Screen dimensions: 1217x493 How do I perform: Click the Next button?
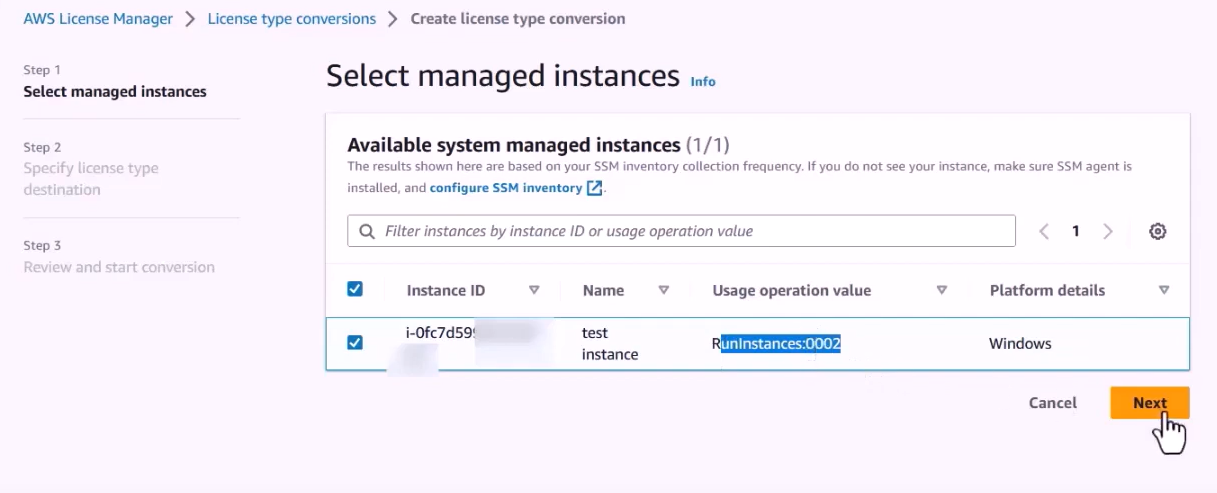tap(1149, 403)
